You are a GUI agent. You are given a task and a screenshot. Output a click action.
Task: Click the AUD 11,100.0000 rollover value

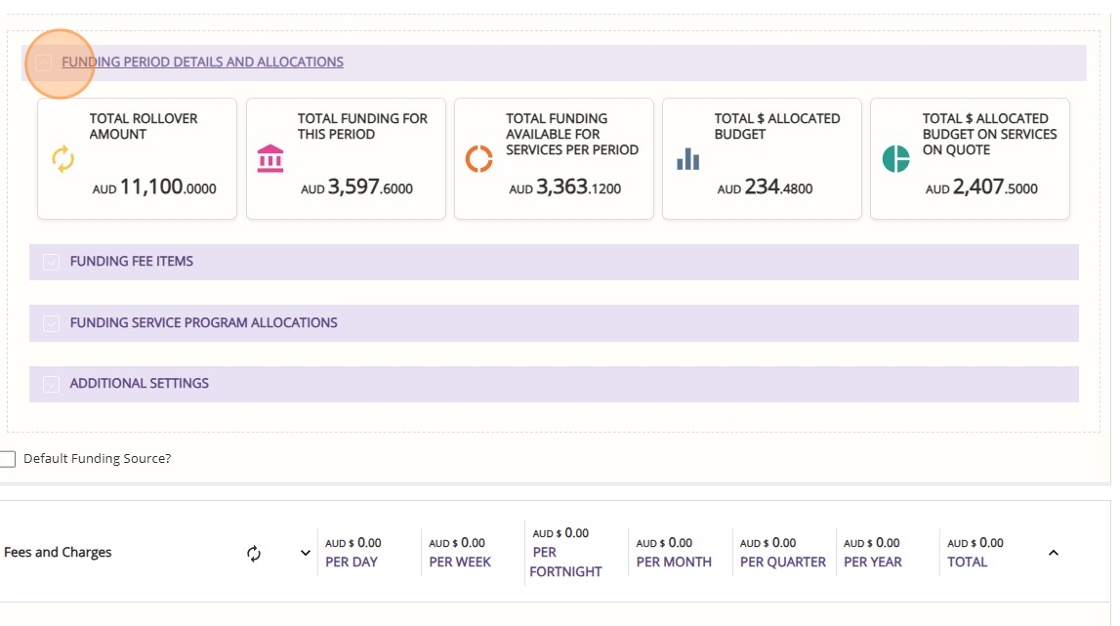(154, 187)
